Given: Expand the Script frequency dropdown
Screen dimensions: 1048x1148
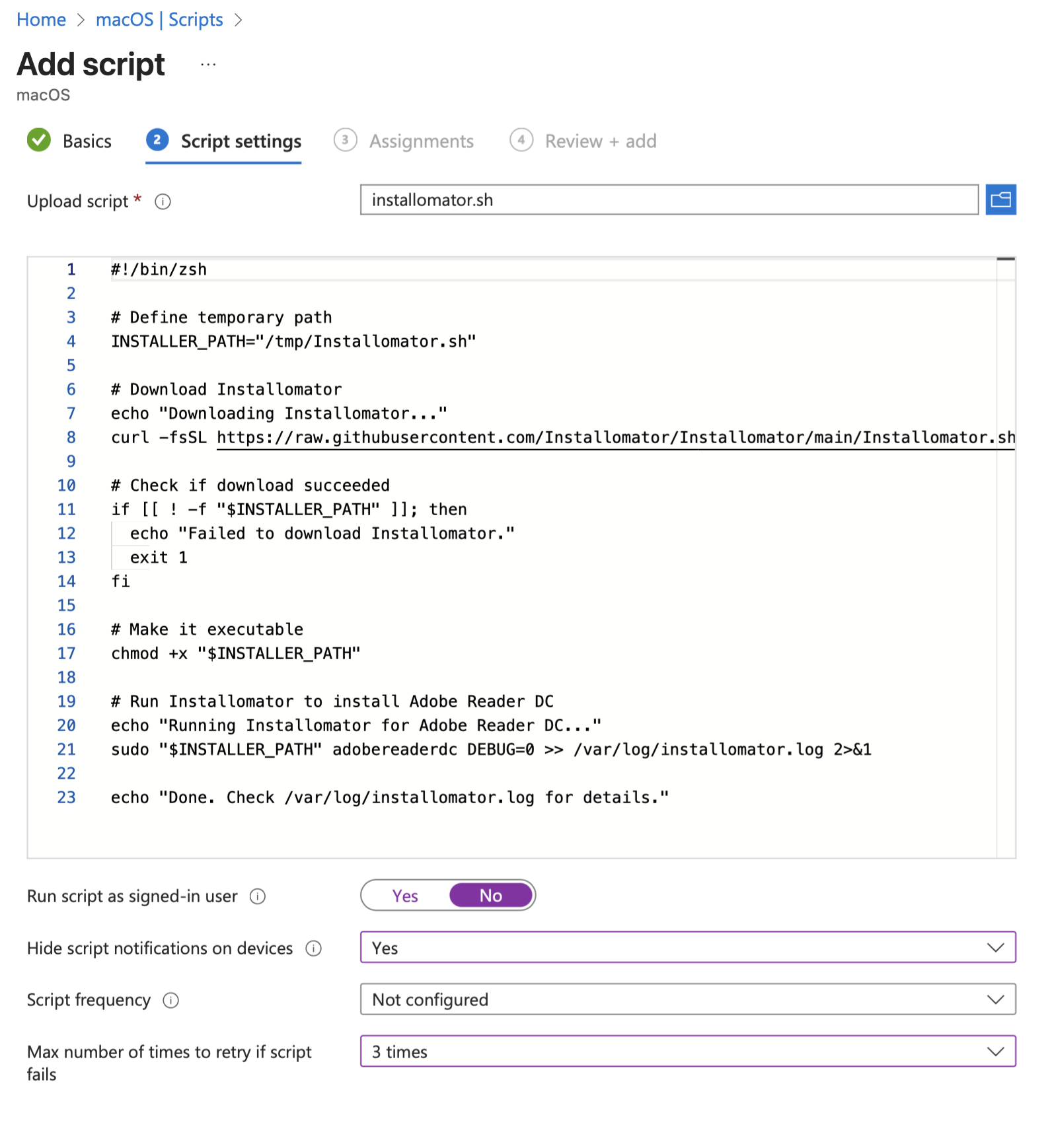Looking at the screenshot, I should click(x=687, y=999).
